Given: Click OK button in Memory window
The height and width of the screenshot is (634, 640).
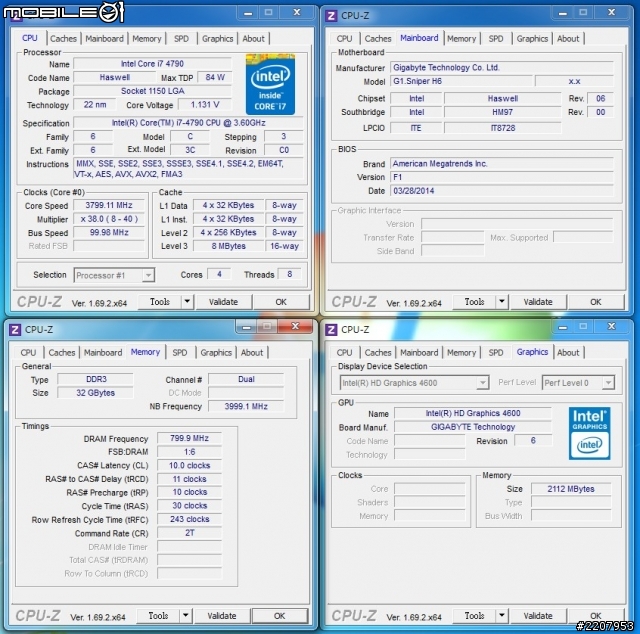Looking at the screenshot, I should coord(280,616).
